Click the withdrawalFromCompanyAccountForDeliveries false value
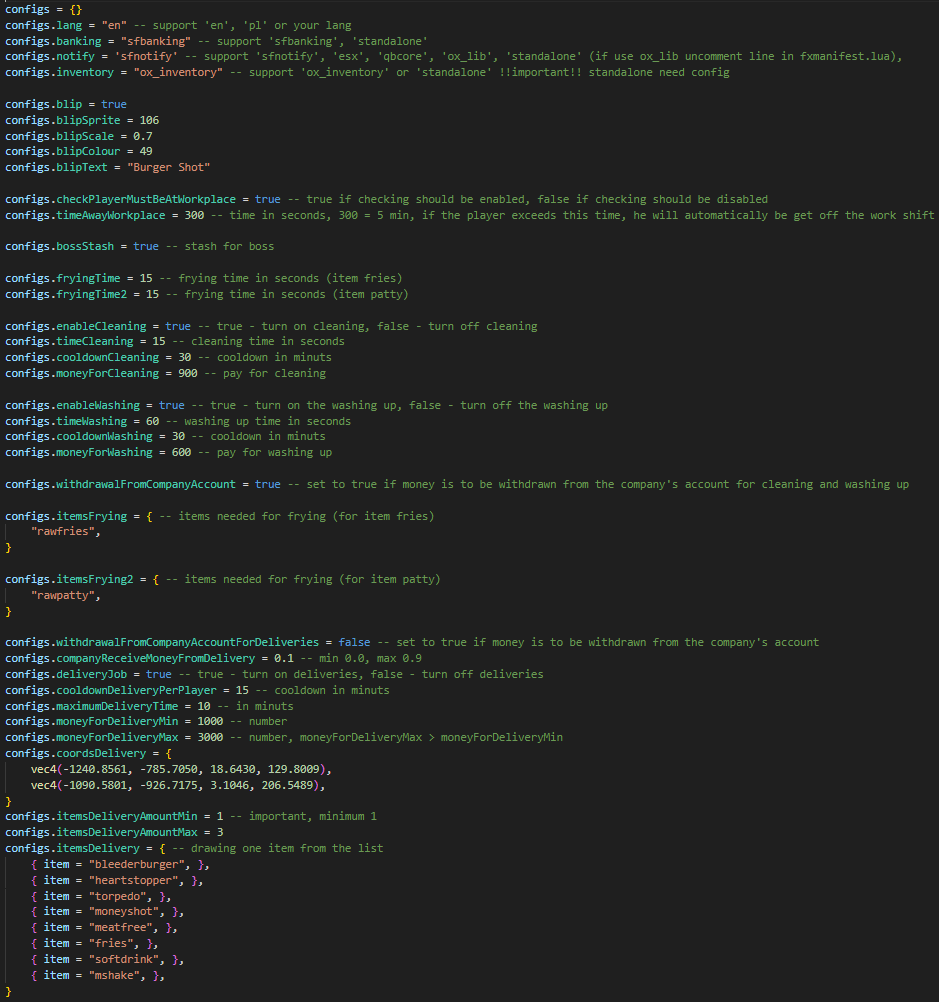This screenshot has height=1002, width=939. click(354, 642)
